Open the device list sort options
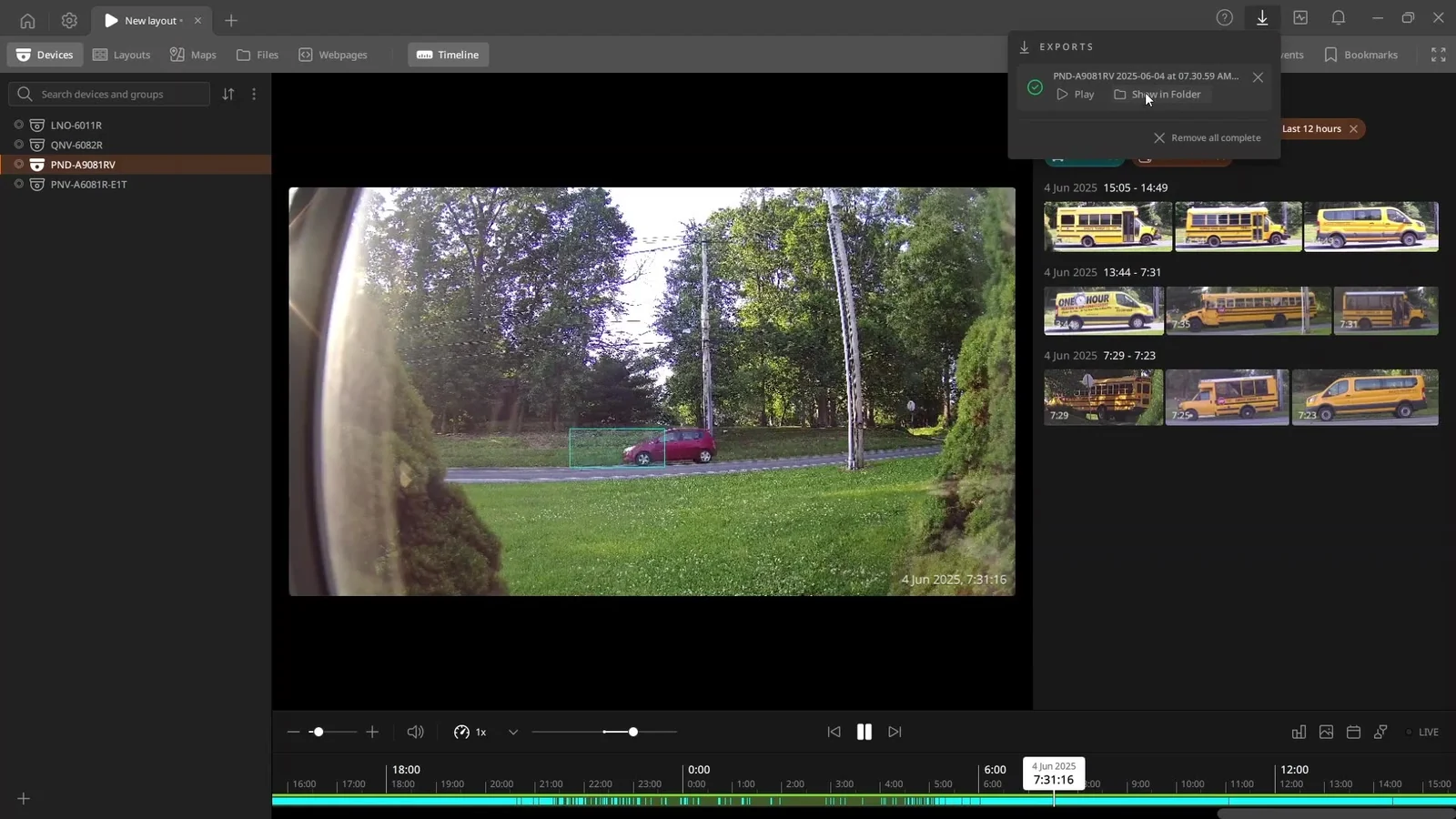Image resolution: width=1456 pixels, height=819 pixels. (228, 94)
